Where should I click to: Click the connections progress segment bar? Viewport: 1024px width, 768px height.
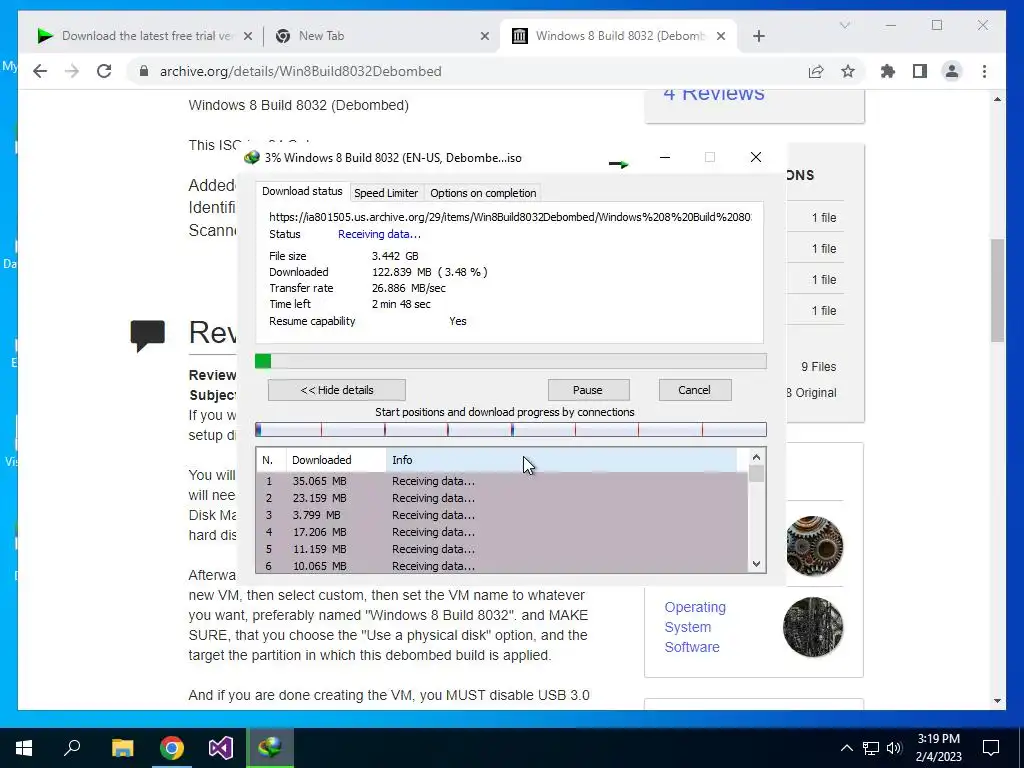(x=511, y=429)
